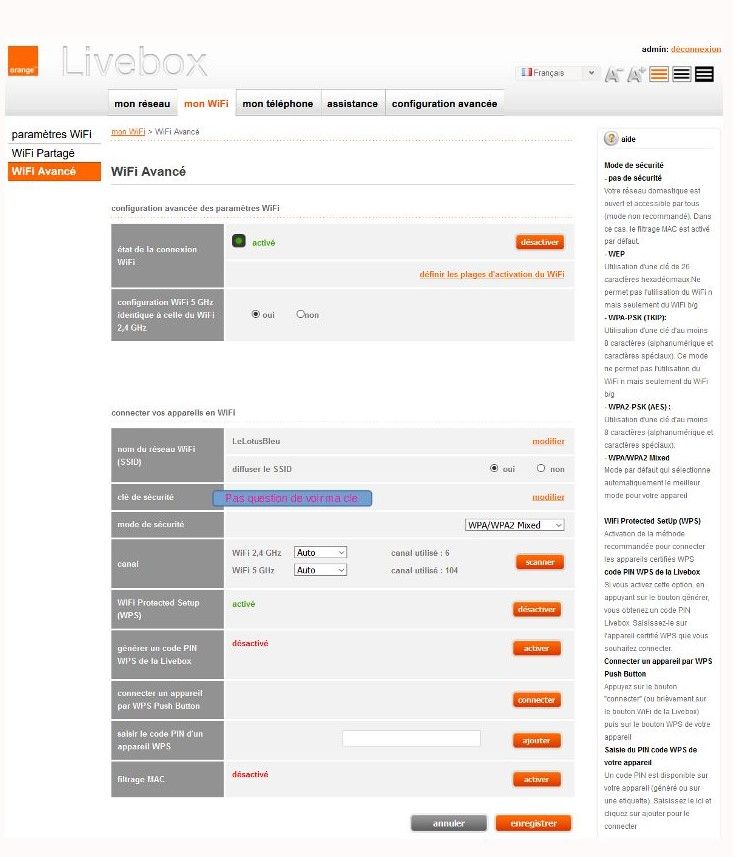Open the mon réseau tab
The width and height of the screenshot is (733, 857).
point(142,103)
